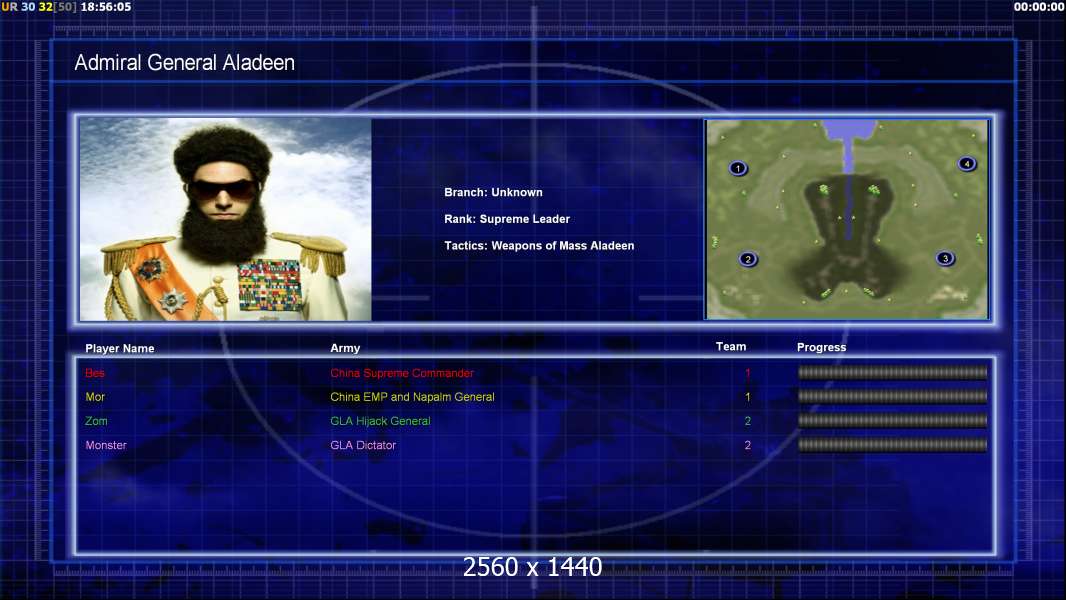Click team number for Monster

(748, 445)
